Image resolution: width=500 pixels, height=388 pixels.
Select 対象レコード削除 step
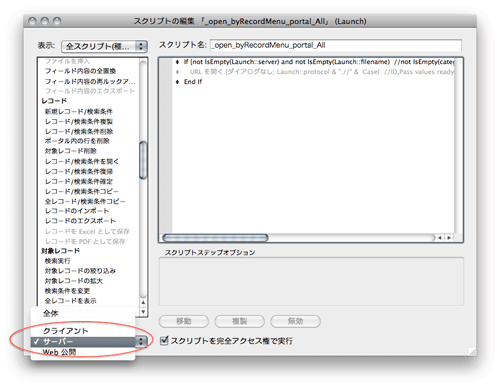point(71,151)
